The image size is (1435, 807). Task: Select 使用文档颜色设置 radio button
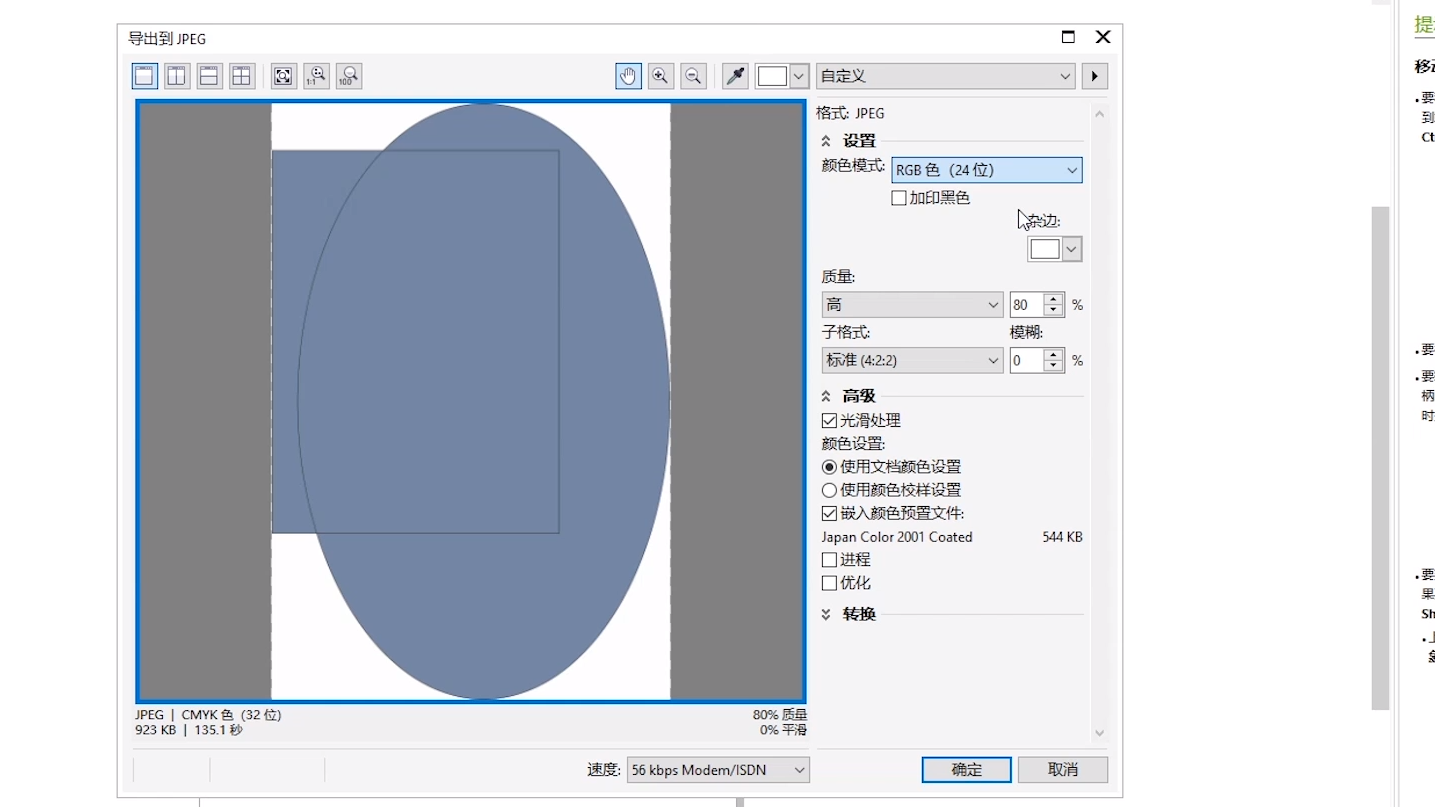tap(829, 467)
